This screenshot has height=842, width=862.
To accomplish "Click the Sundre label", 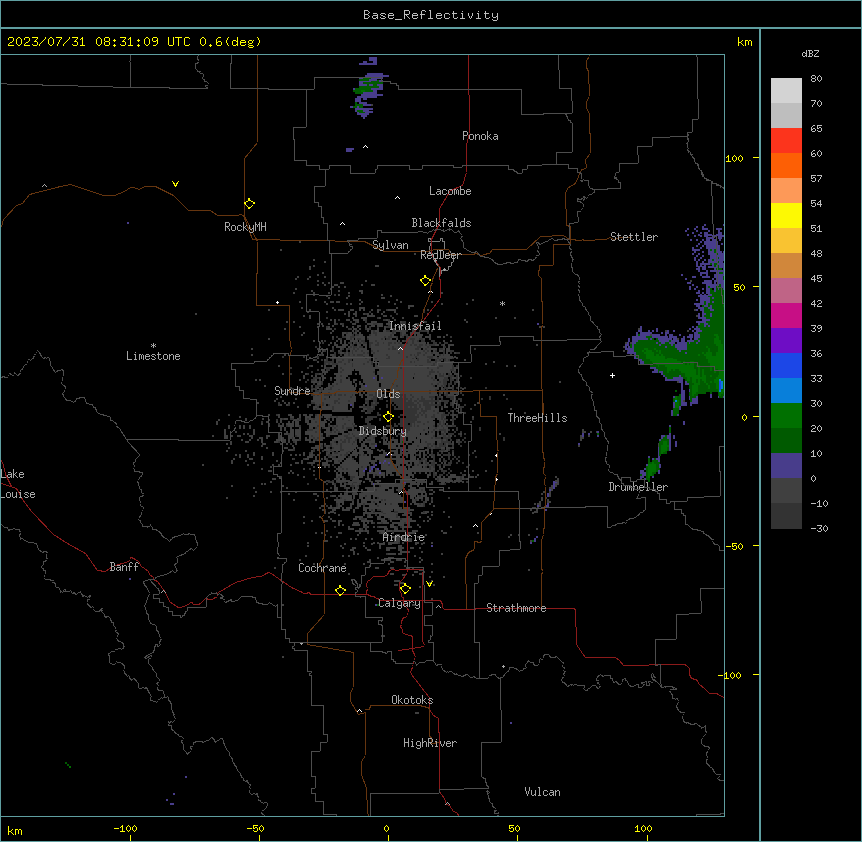I will point(292,391).
